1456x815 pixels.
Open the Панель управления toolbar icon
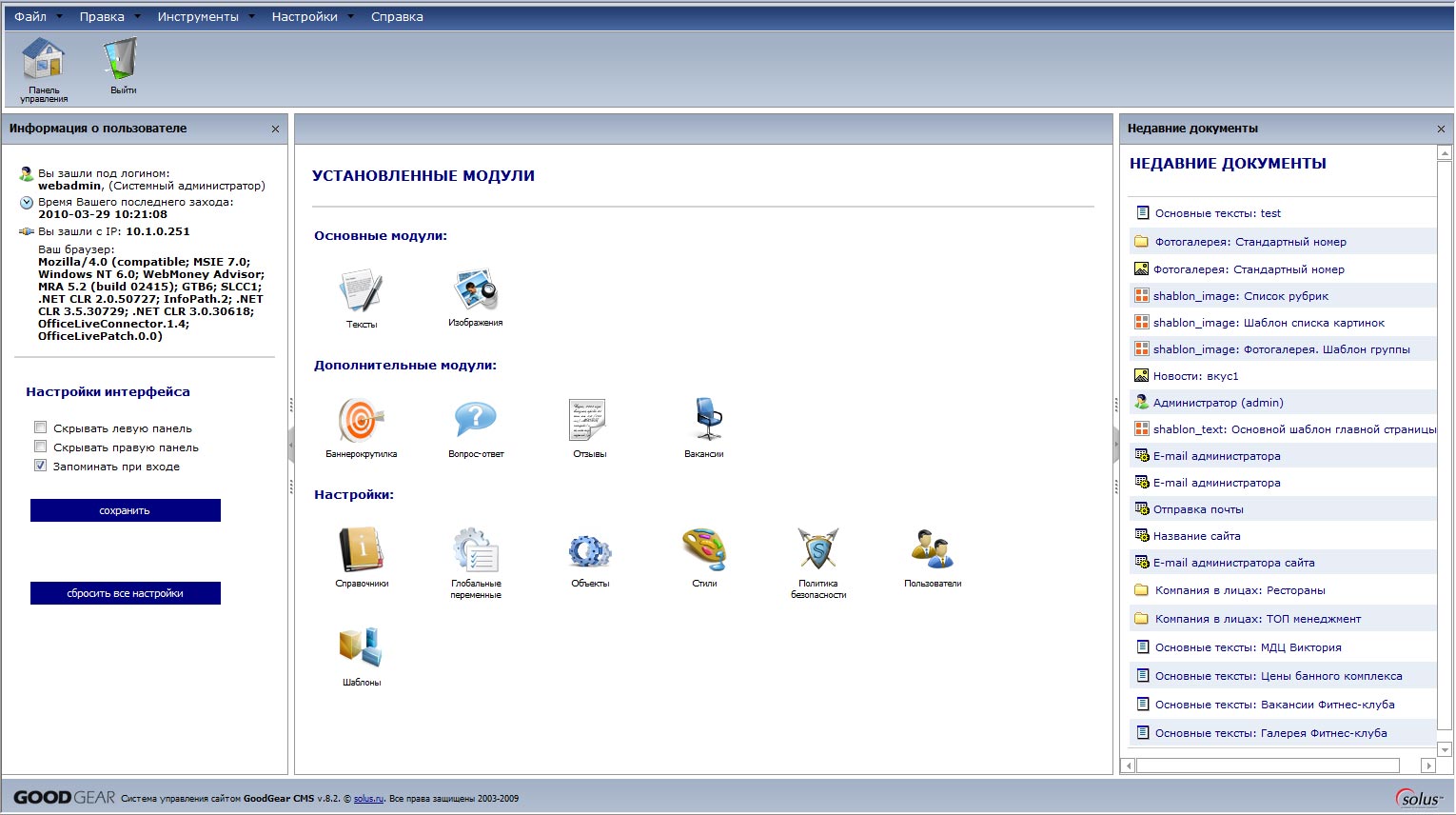44,70
